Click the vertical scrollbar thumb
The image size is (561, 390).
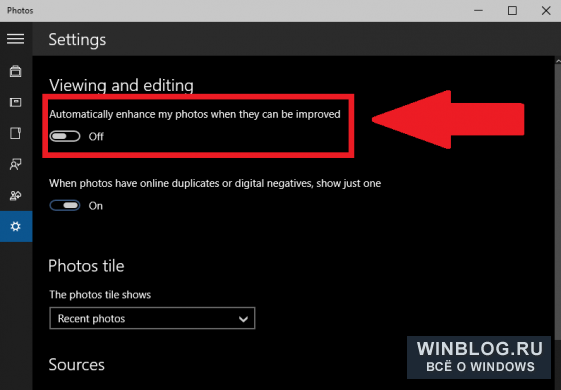point(558,202)
